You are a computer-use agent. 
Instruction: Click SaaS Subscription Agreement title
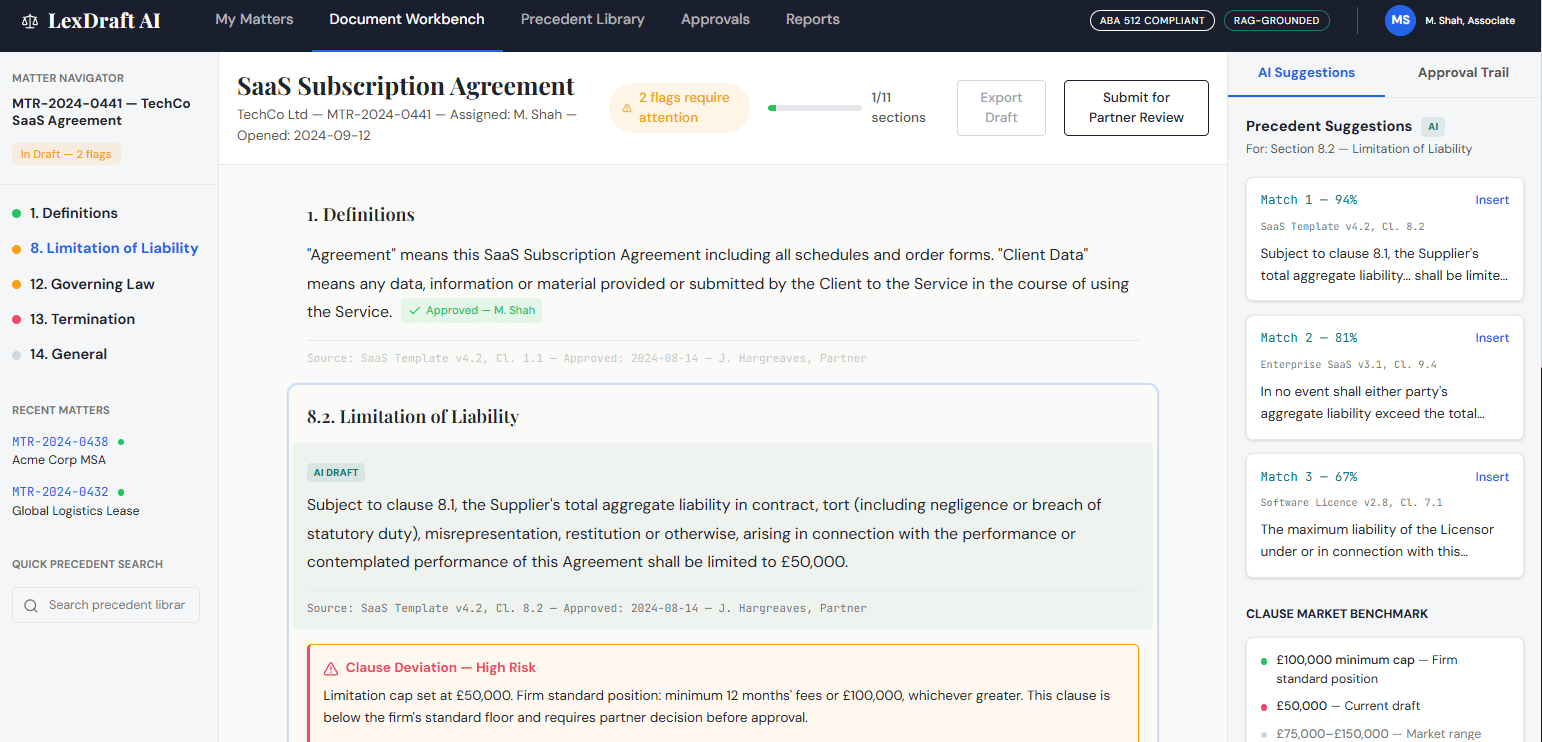pyautogui.click(x=406, y=86)
